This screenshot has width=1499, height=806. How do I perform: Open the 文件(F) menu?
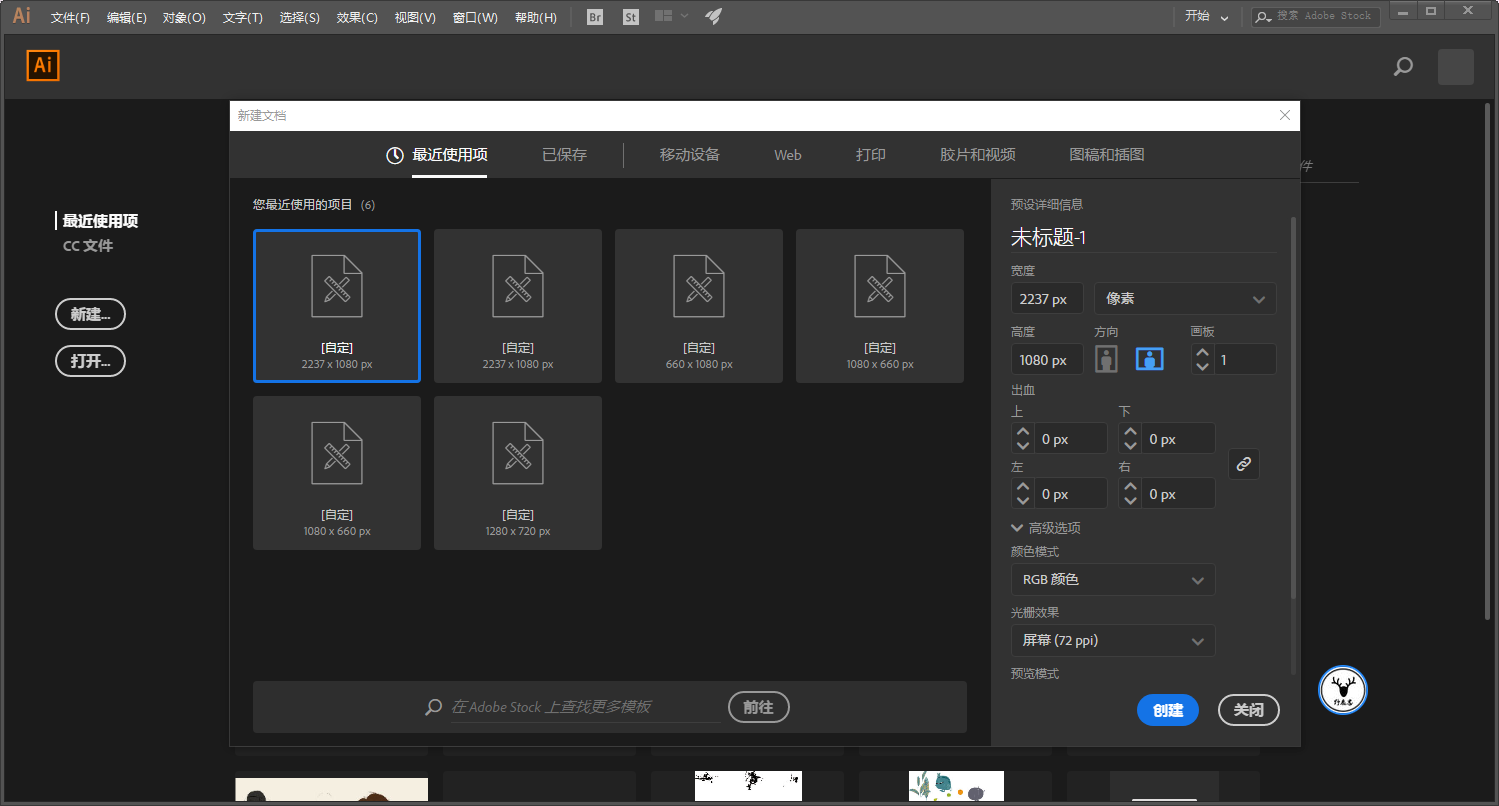click(70, 17)
